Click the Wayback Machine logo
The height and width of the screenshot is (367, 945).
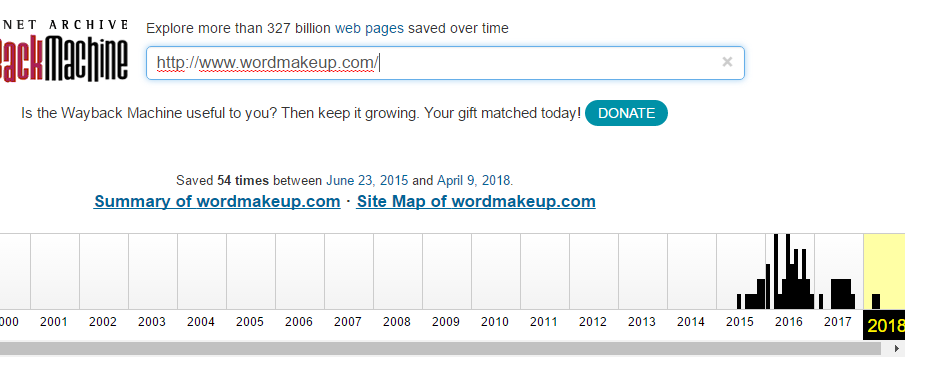click(63, 51)
